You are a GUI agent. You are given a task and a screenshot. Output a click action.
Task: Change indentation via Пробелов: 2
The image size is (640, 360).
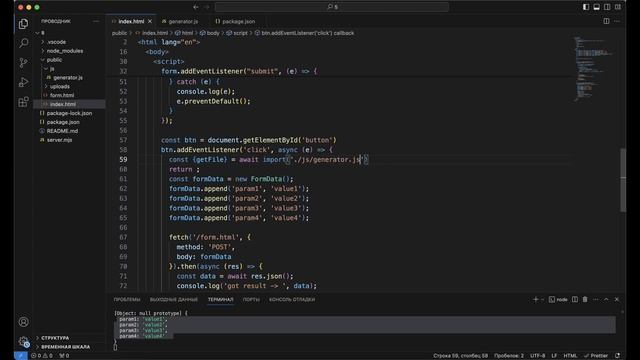click(509, 356)
